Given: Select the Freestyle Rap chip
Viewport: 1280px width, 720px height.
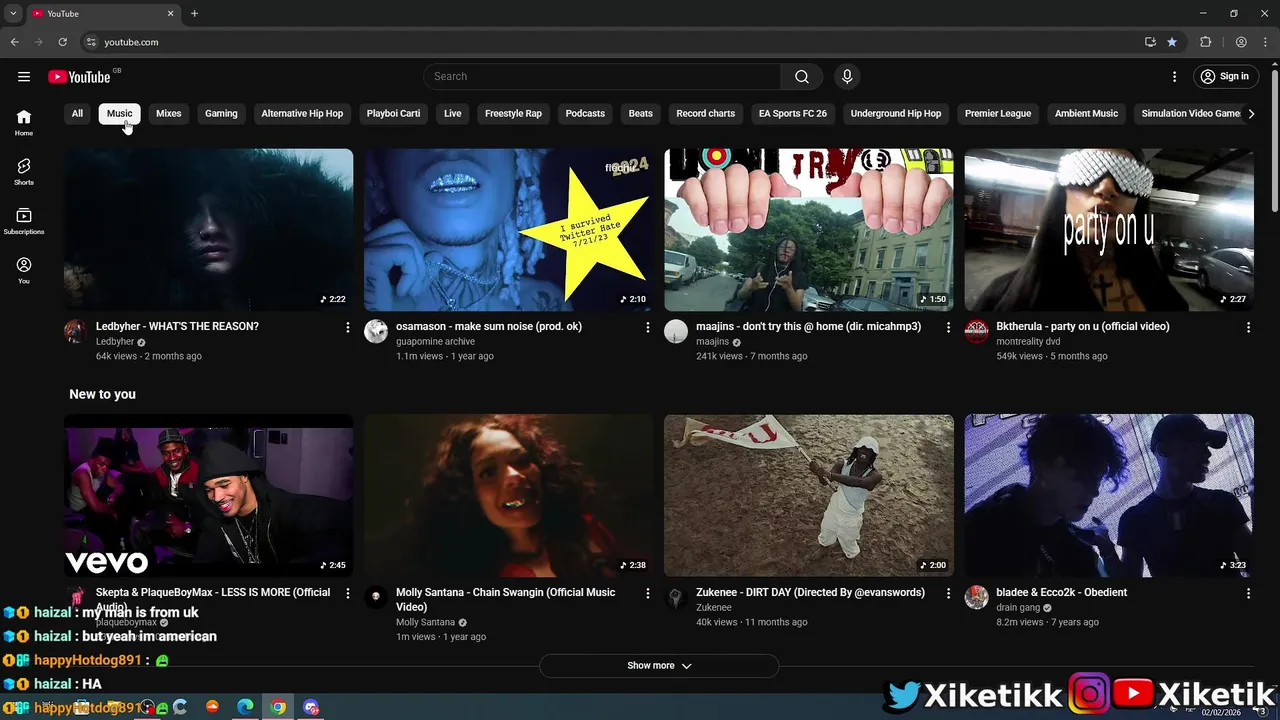Looking at the screenshot, I should tap(513, 114).
